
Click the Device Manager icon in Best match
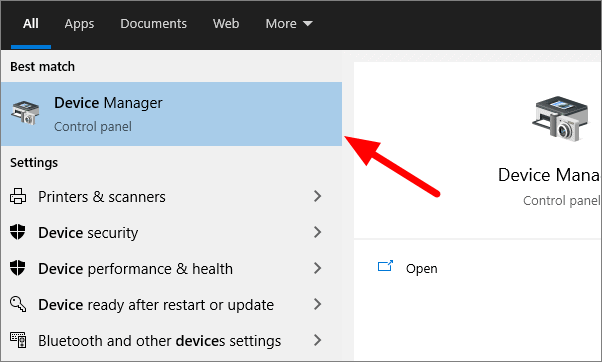pyautogui.click(x=25, y=113)
